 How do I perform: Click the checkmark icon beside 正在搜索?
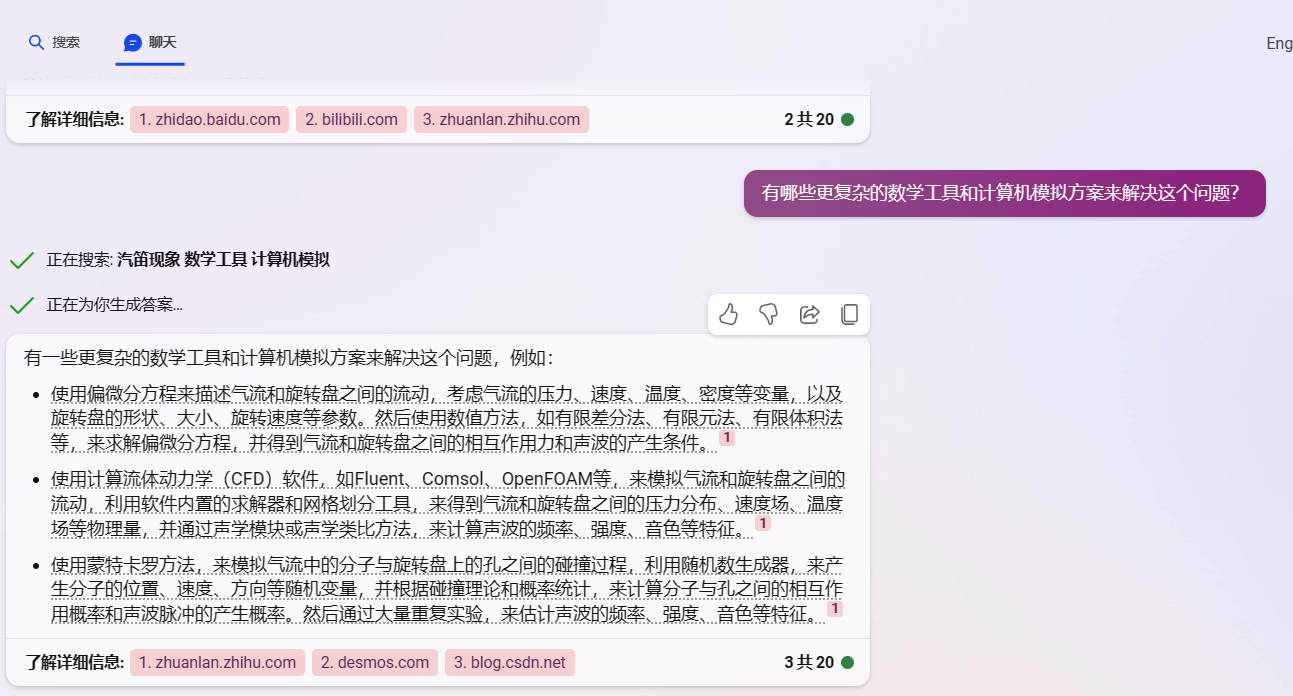point(22,260)
